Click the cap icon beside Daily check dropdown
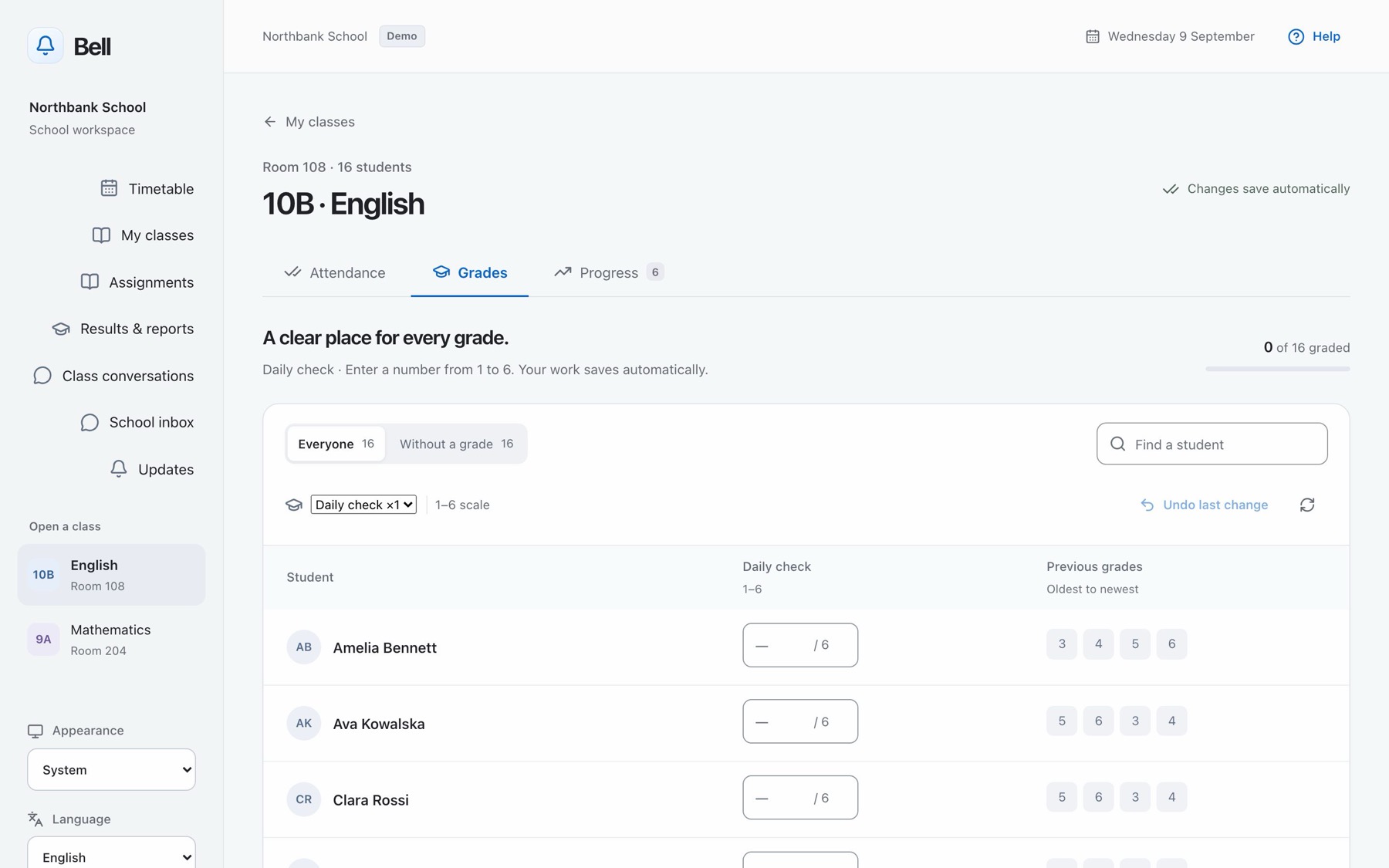Screen dimensions: 1389x868 pyautogui.click(x=294, y=505)
